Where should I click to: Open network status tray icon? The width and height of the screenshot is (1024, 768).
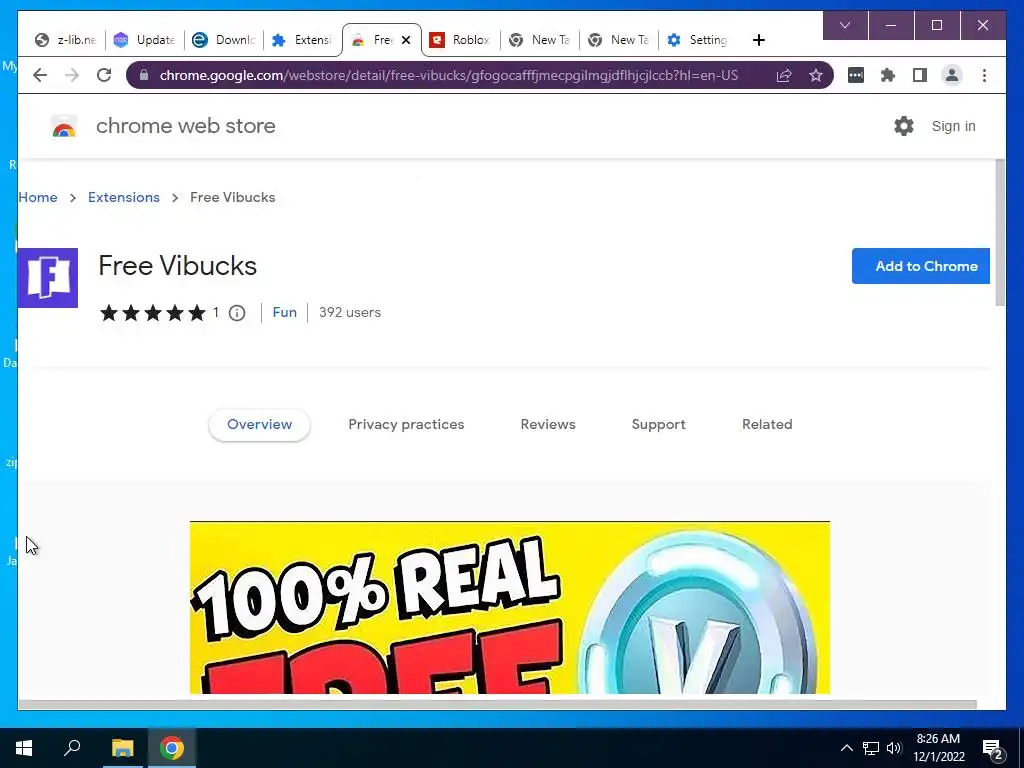[871, 748]
